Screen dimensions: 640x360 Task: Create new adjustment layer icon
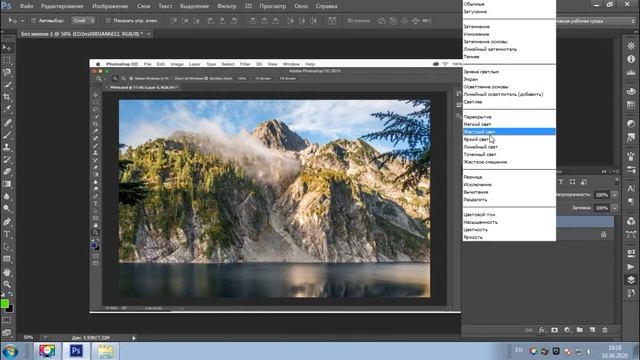click(567, 330)
